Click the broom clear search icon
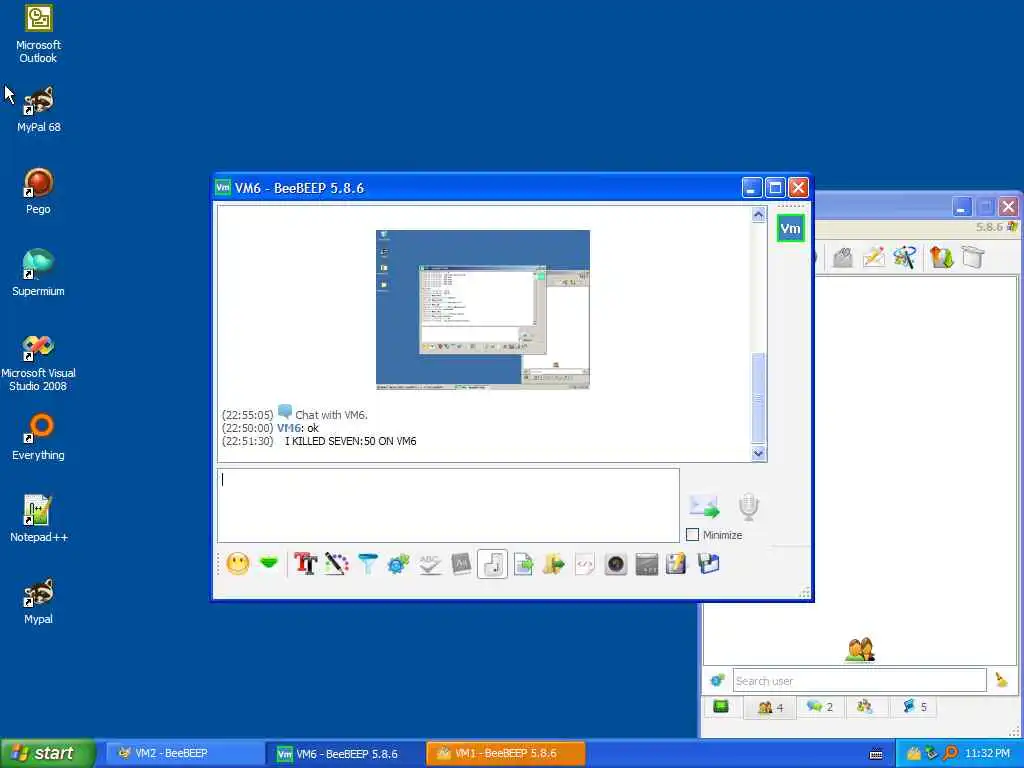This screenshot has width=1024, height=768. [1001, 680]
